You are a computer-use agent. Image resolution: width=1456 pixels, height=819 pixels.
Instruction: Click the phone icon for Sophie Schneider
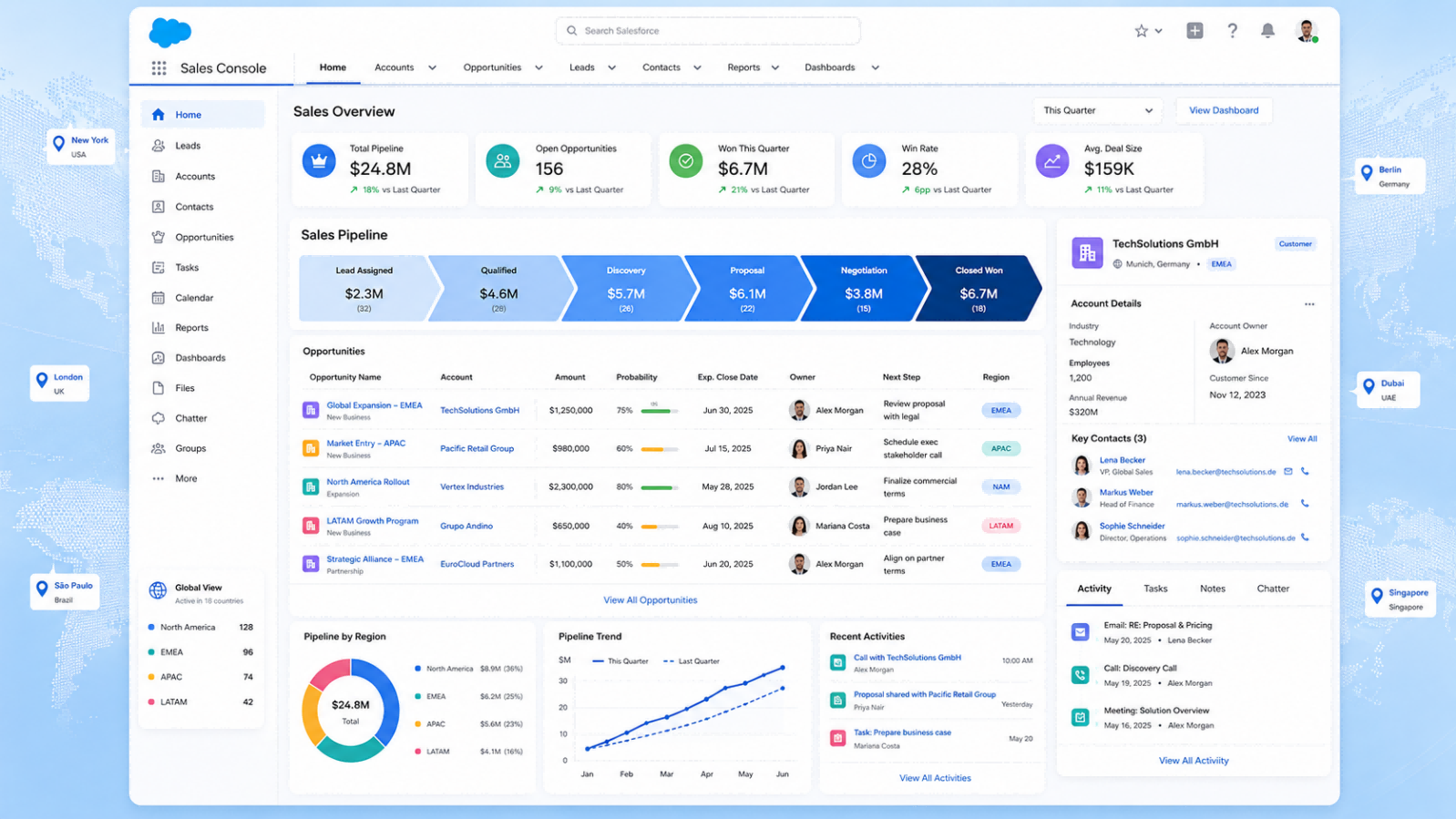[x=1305, y=537]
